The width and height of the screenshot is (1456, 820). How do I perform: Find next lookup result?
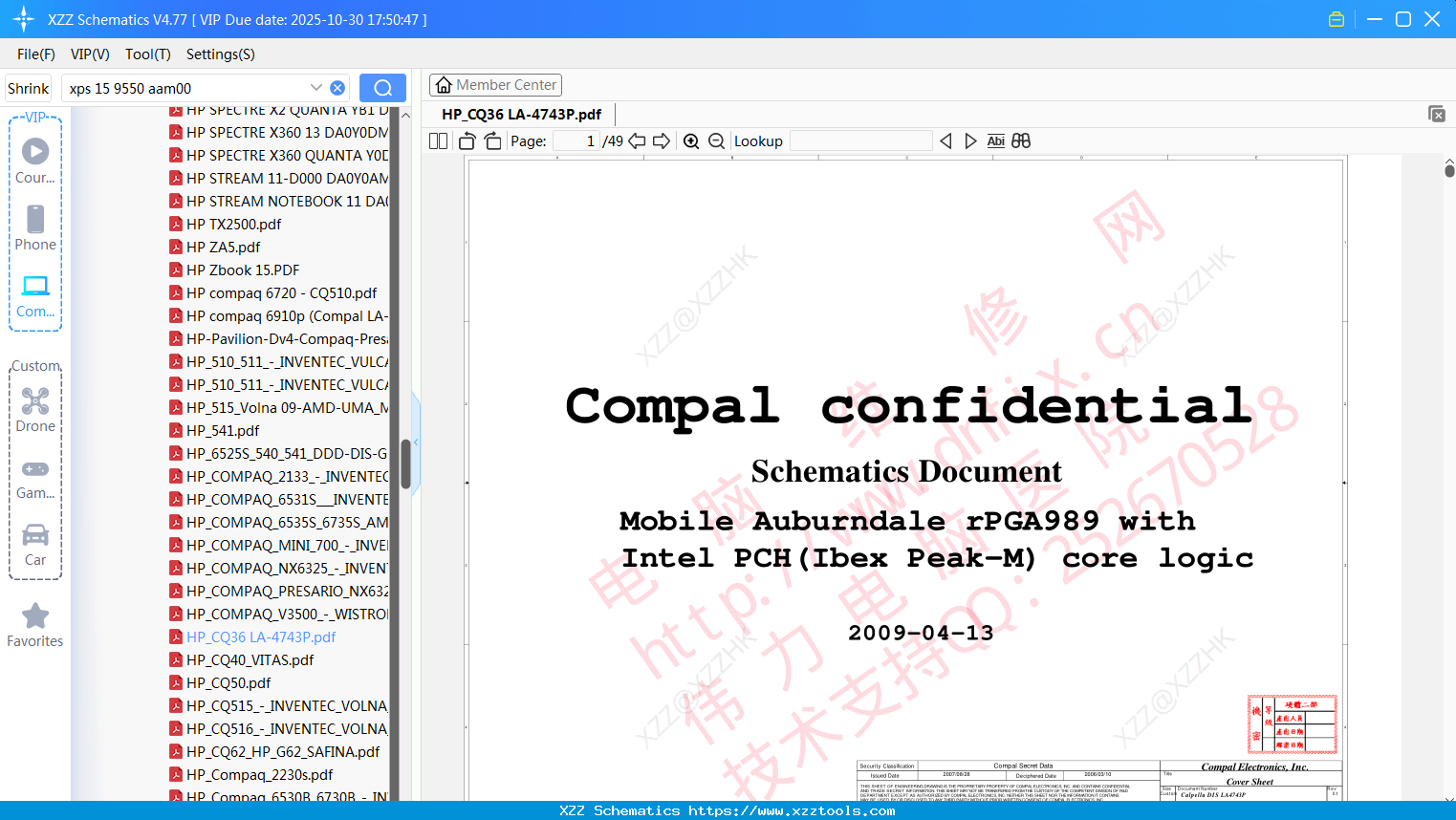click(970, 141)
